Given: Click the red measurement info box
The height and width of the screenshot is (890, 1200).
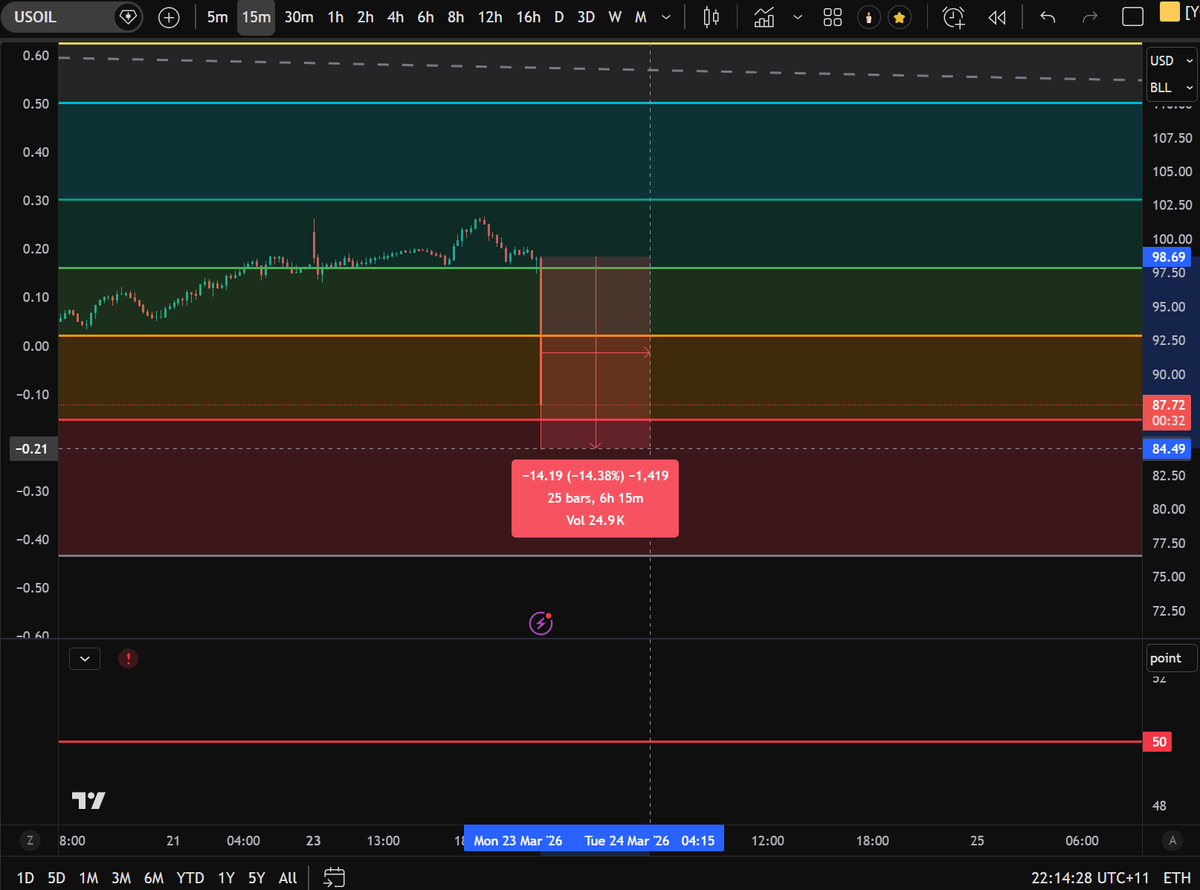Looking at the screenshot, I should pyautogui.click(x=595, y=498).
